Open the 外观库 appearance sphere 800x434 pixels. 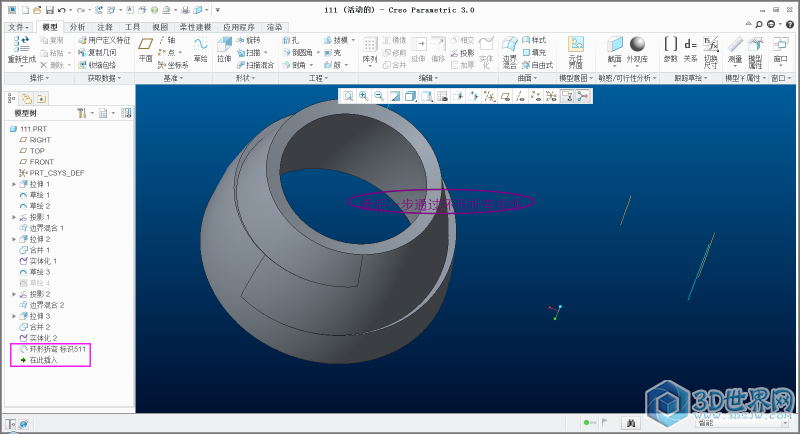[637, 47]
